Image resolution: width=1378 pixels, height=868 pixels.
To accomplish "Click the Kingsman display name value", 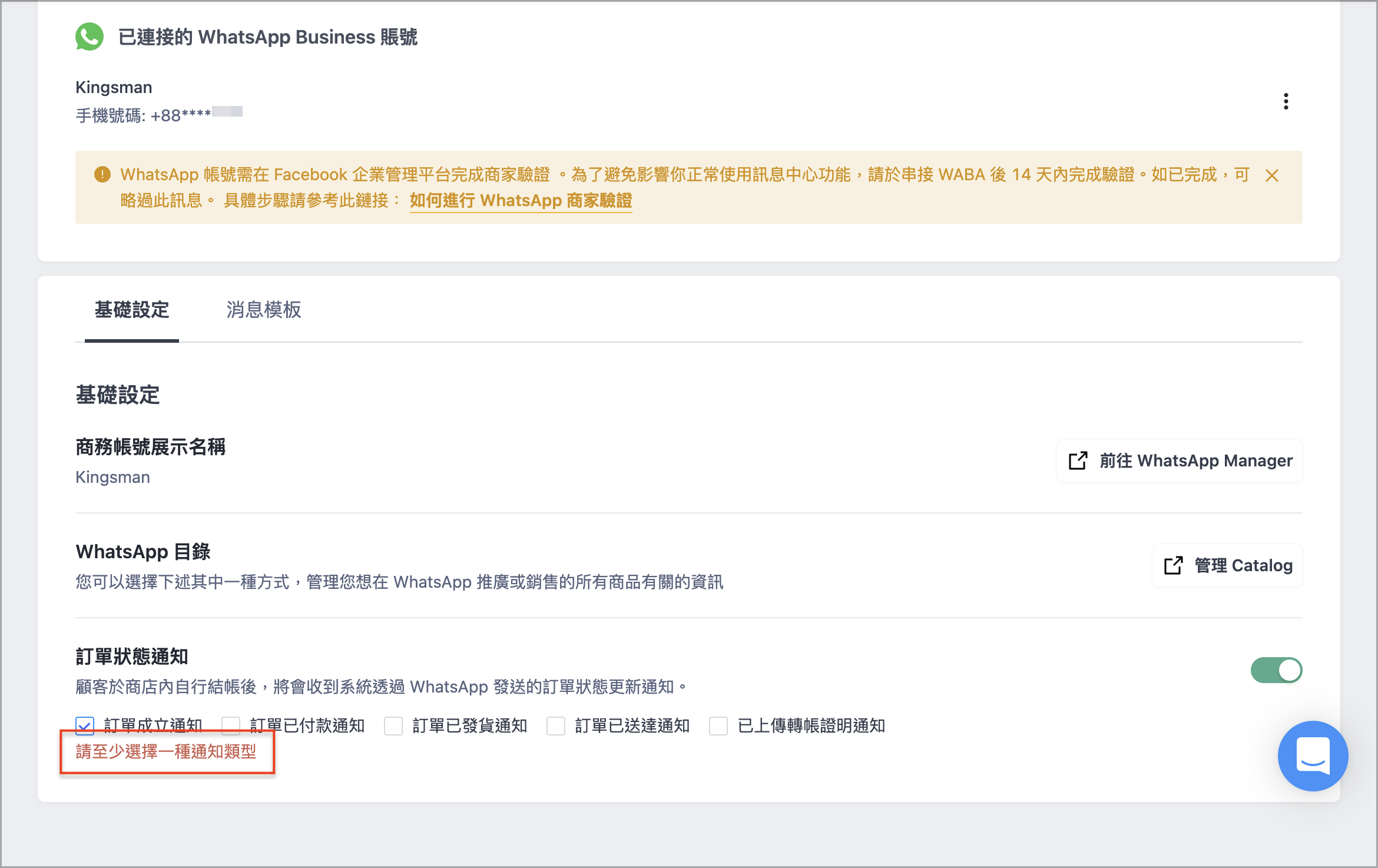I will click(112, 477).
